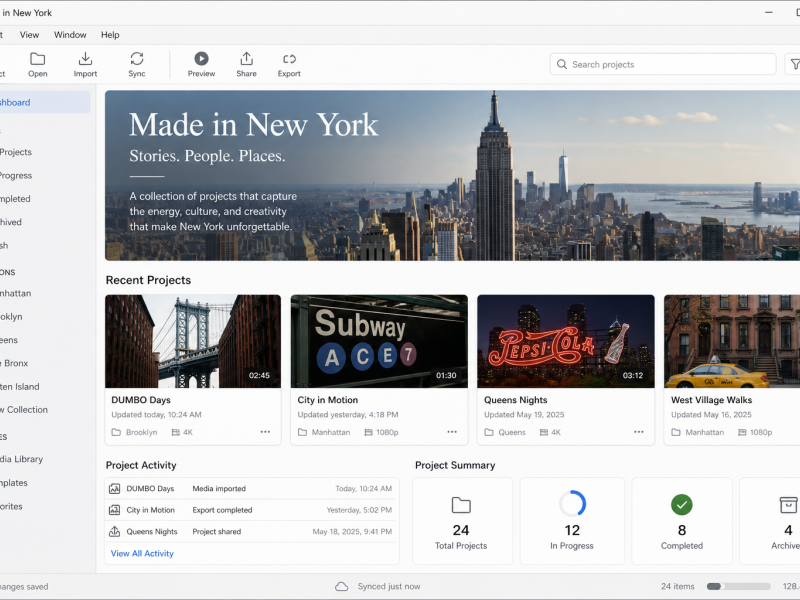Select the Brooklyn location in the sidebar

(11, 317)
